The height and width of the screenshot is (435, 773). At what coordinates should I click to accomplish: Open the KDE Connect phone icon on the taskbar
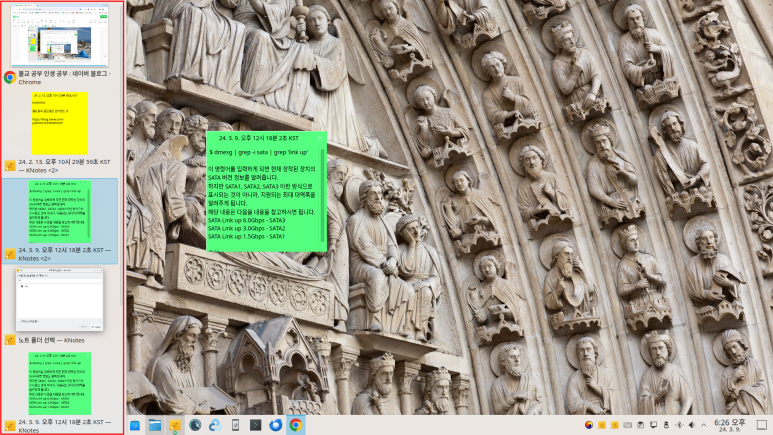coord(235,425)
